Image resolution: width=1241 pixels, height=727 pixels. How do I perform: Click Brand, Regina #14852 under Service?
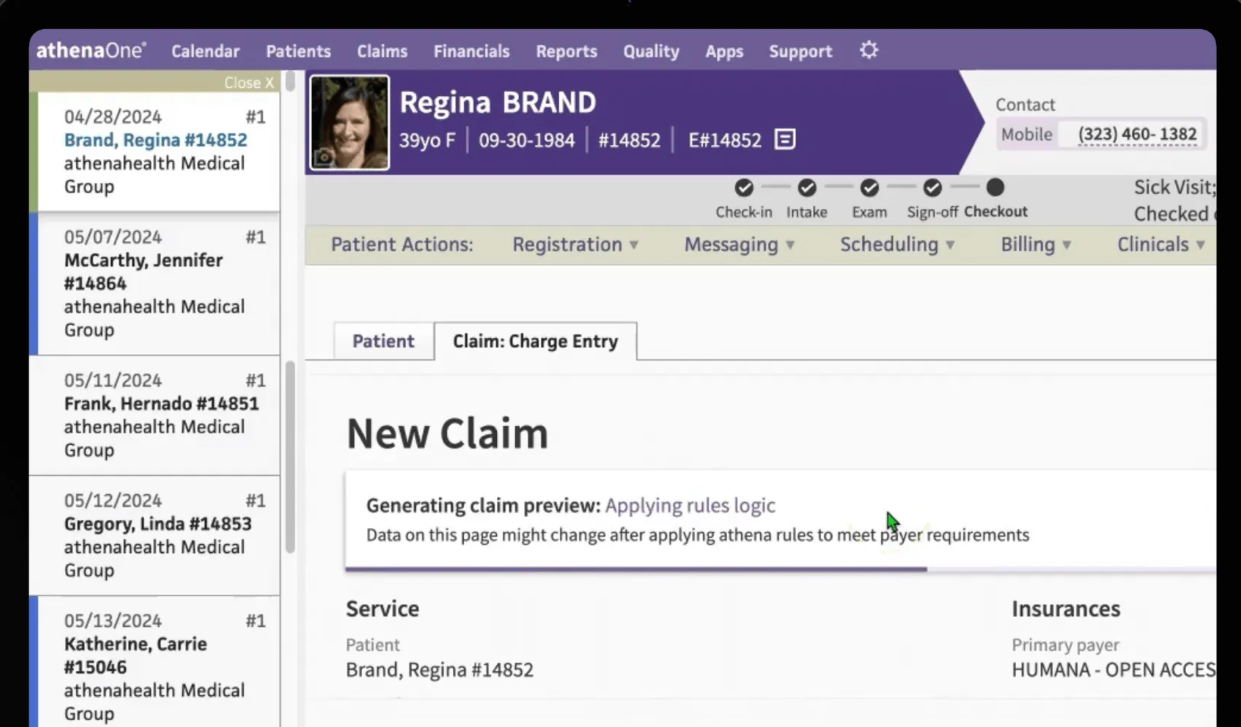(440, 670)
